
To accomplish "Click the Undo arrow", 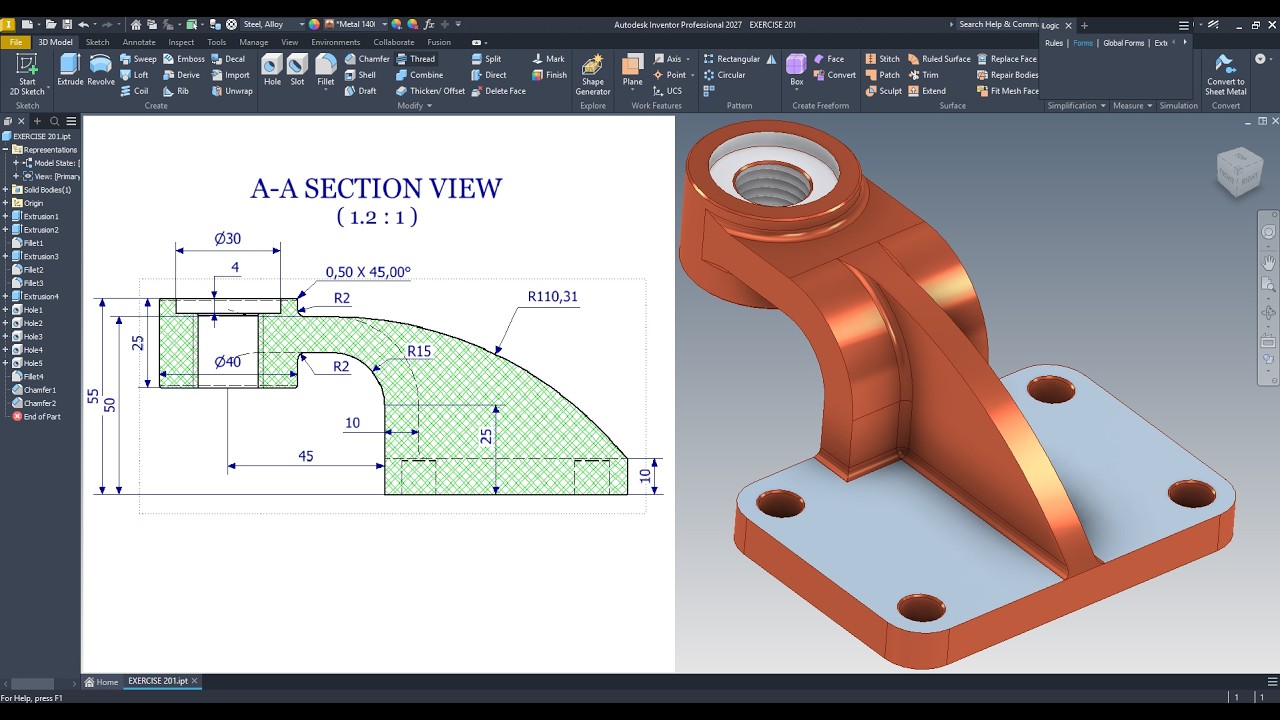I will pyautogui.click(x=83, y=24).
